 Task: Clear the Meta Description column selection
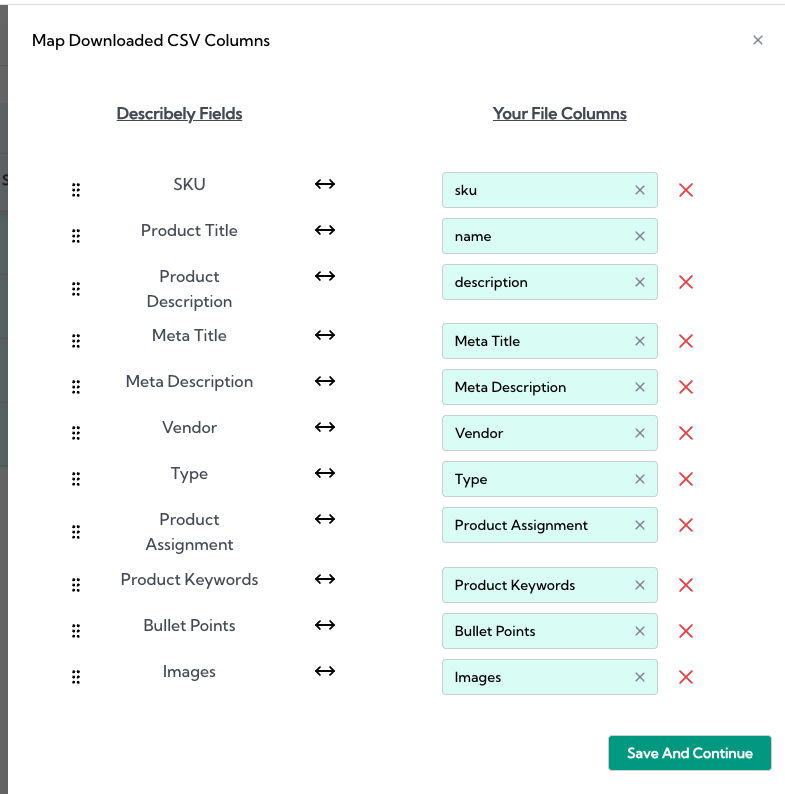point(640,387)
